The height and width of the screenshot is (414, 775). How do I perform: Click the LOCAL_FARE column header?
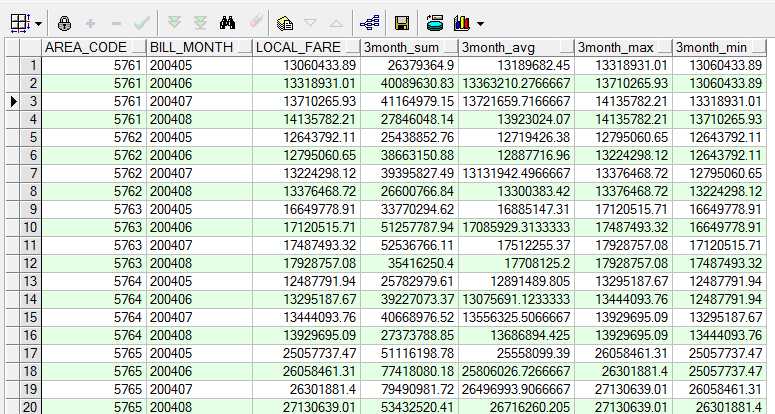[306, 47]
